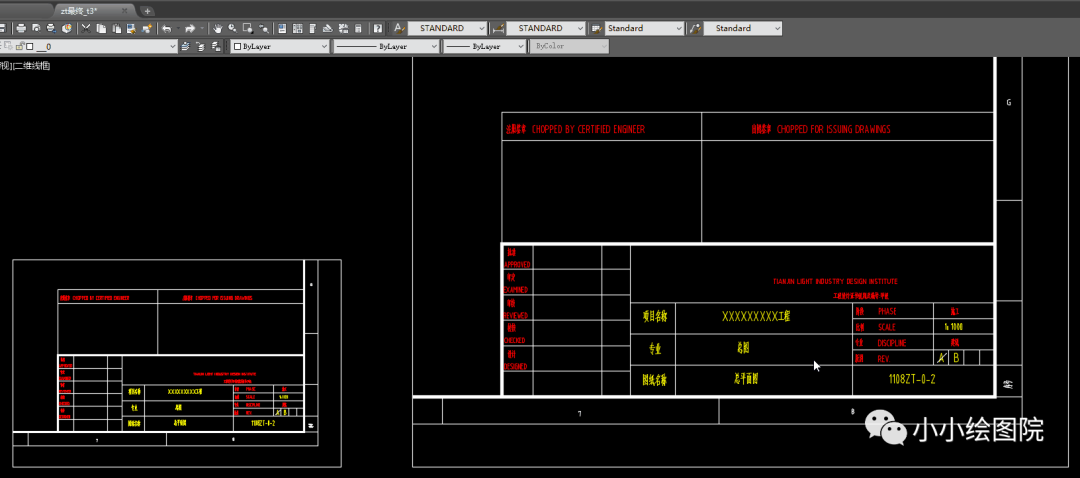Expand the Undo history dropdown arrow
The width and height of the screenshot is (1080, 478).
tap(178, 28)
